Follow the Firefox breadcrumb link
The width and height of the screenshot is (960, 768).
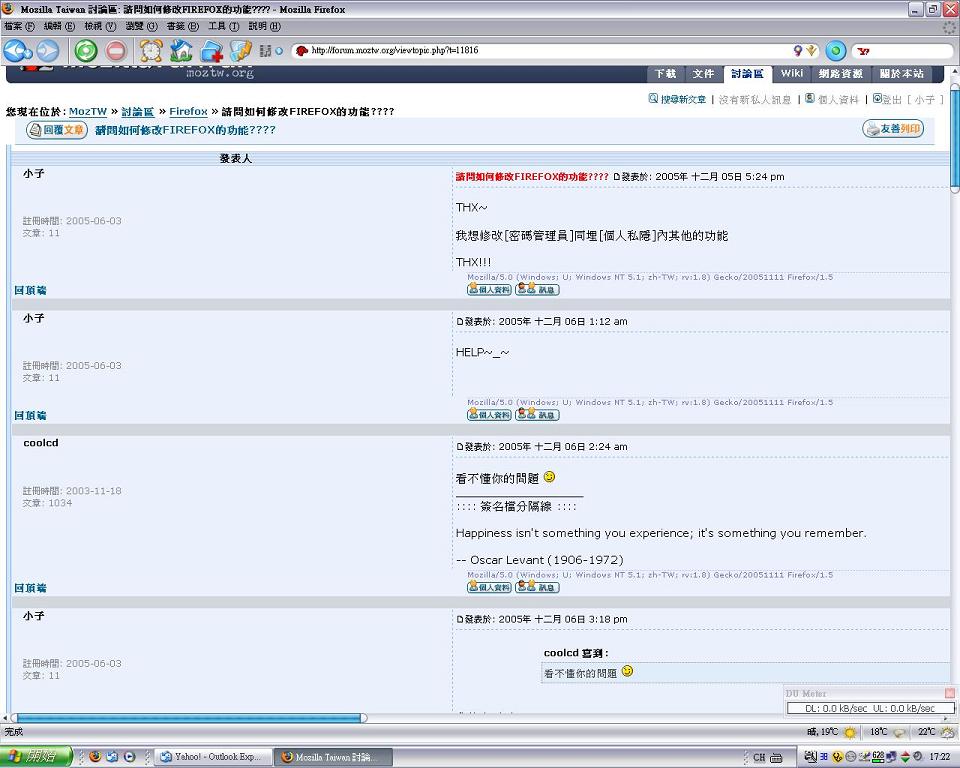[188, 112]
